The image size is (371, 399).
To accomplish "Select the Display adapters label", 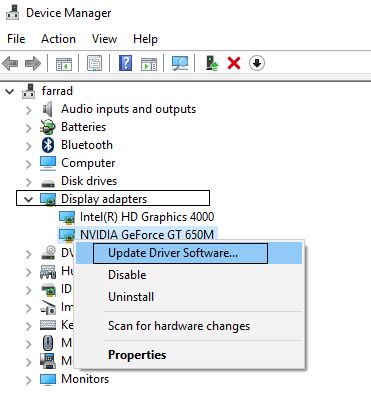I will 104,199.
